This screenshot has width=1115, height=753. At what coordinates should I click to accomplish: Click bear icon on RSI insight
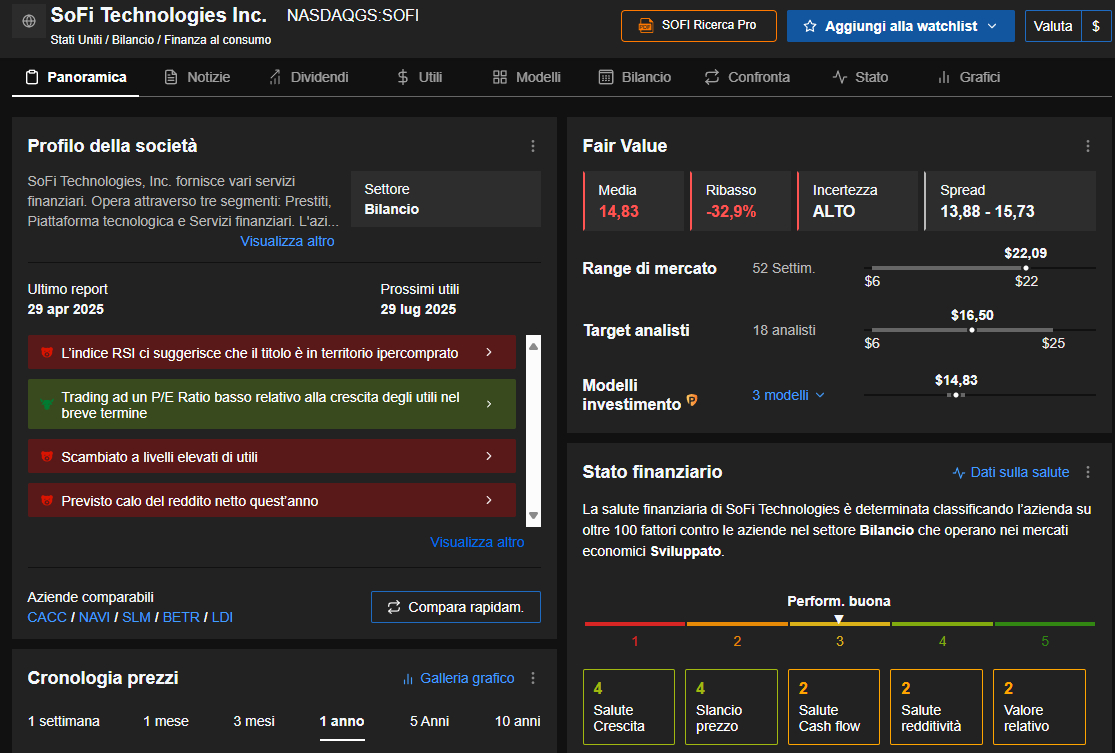[47, 353]
